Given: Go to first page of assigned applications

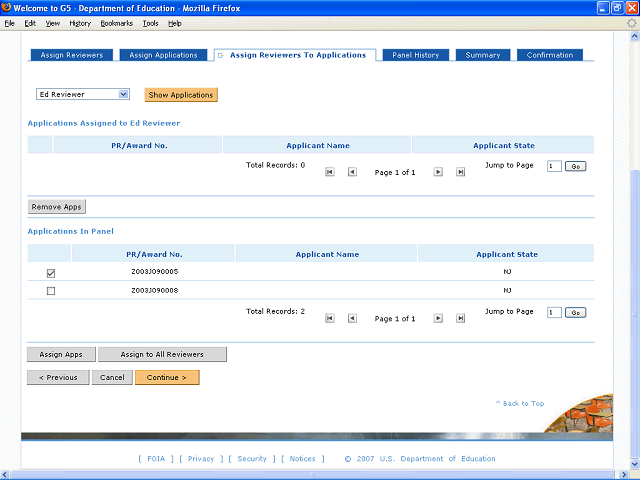Looking at the screenshot, I should 329,172.
